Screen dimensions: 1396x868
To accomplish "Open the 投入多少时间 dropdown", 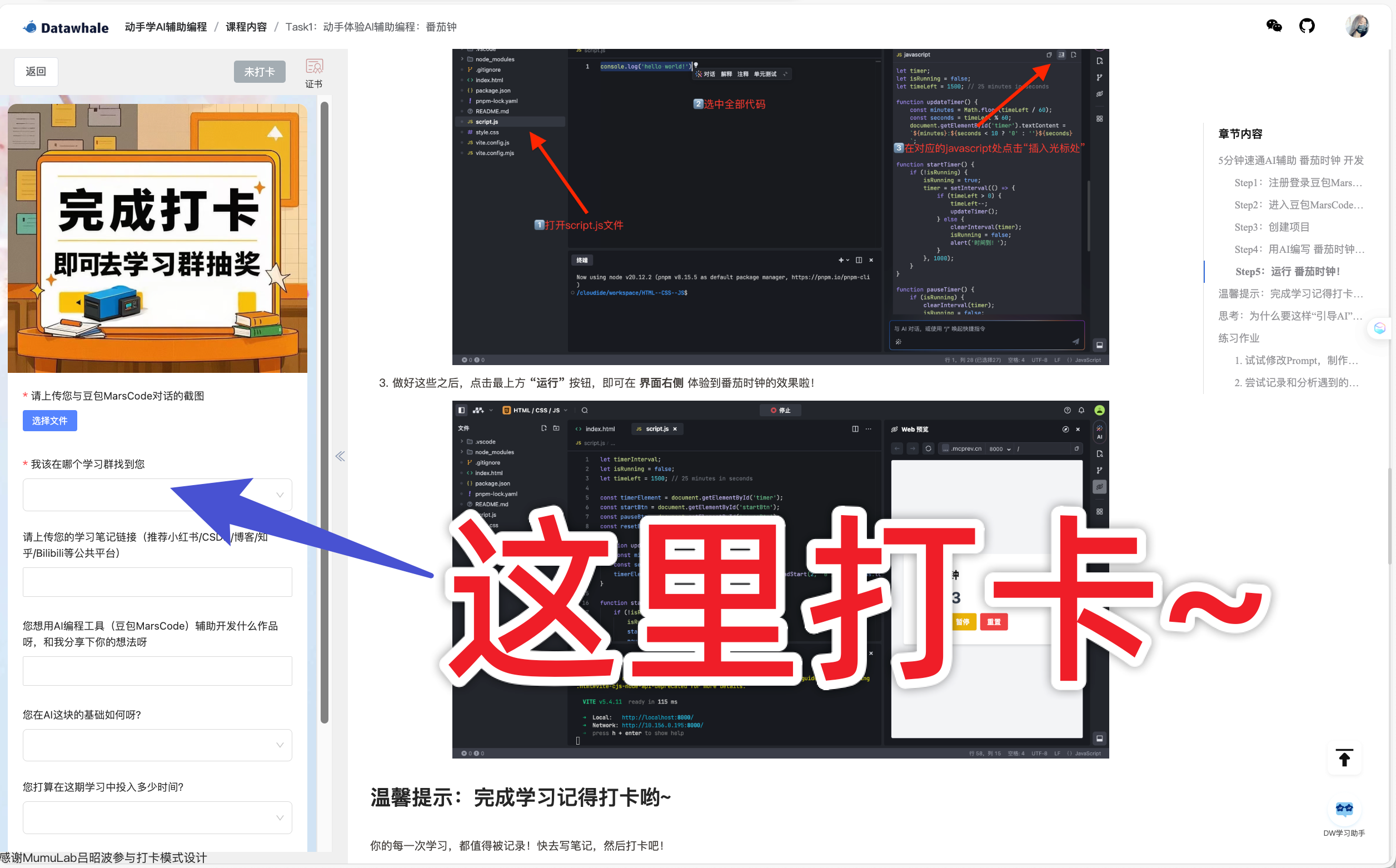I will pyautogui.click(x=157, y=817).
